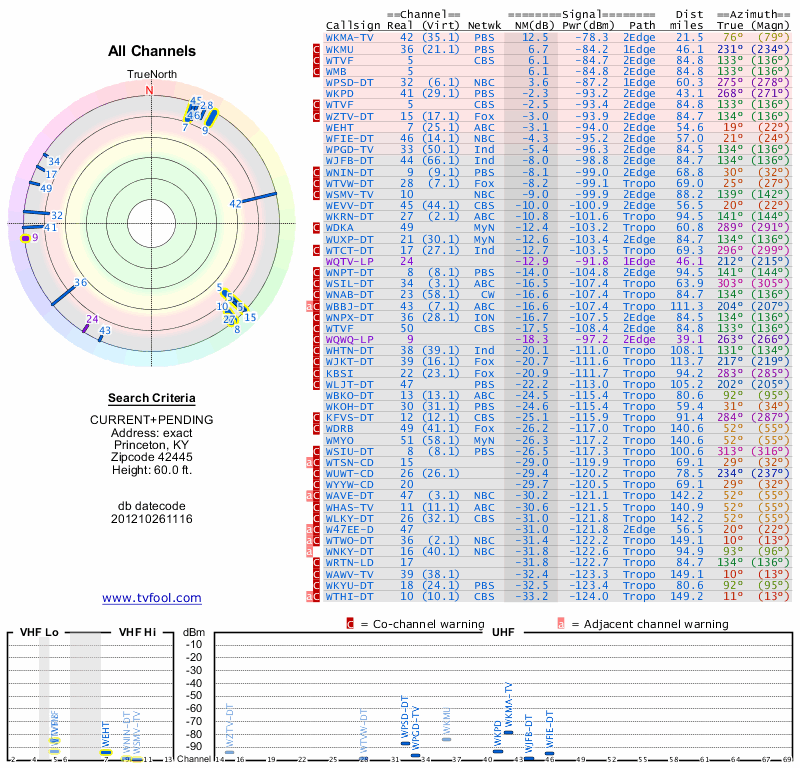The image size is (800, 768).
Task: Click co-channel warning icon beside WDKA
Action: tap(317, 228)
